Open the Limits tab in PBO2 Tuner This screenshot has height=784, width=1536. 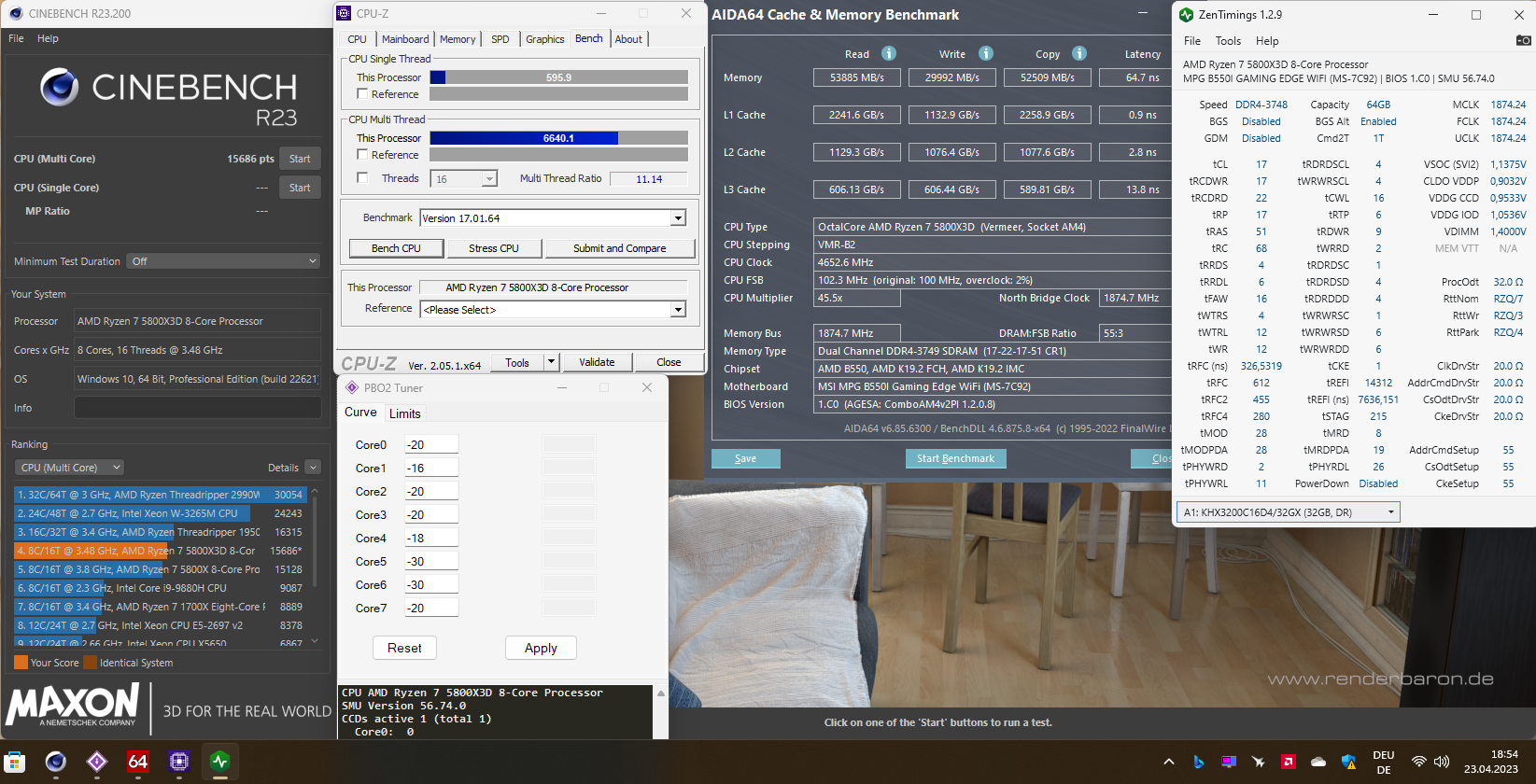pyautogui.click(x=404, y=413)
